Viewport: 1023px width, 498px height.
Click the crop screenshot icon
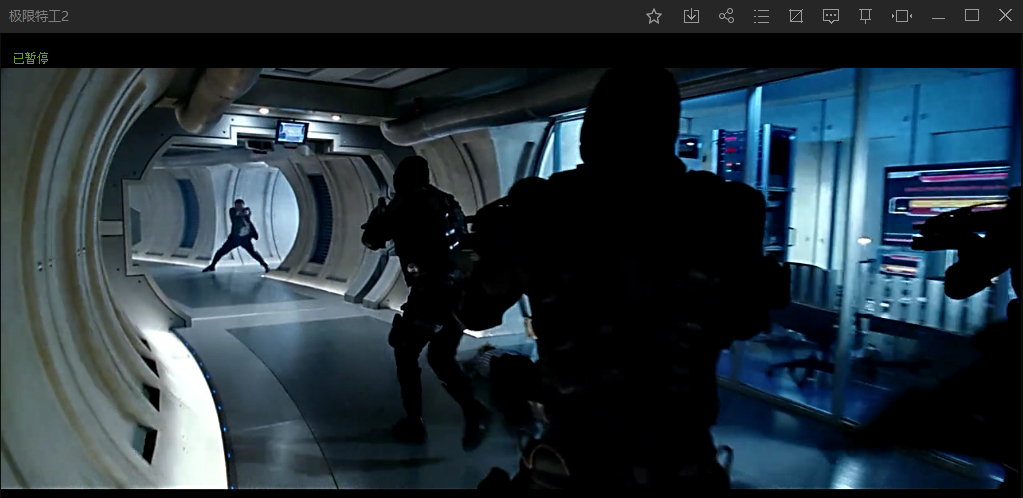[796, 16]
